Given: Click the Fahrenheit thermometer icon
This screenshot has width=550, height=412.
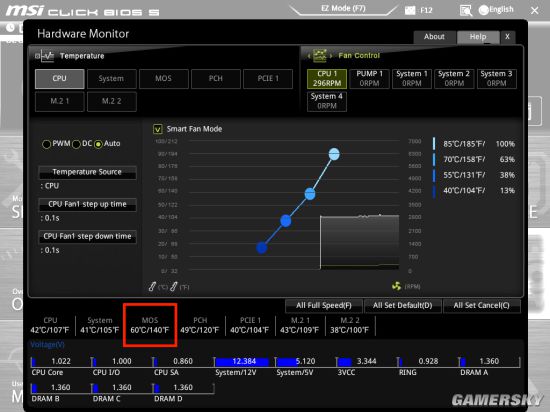Looking at the screenshot, I should [174, 286].
